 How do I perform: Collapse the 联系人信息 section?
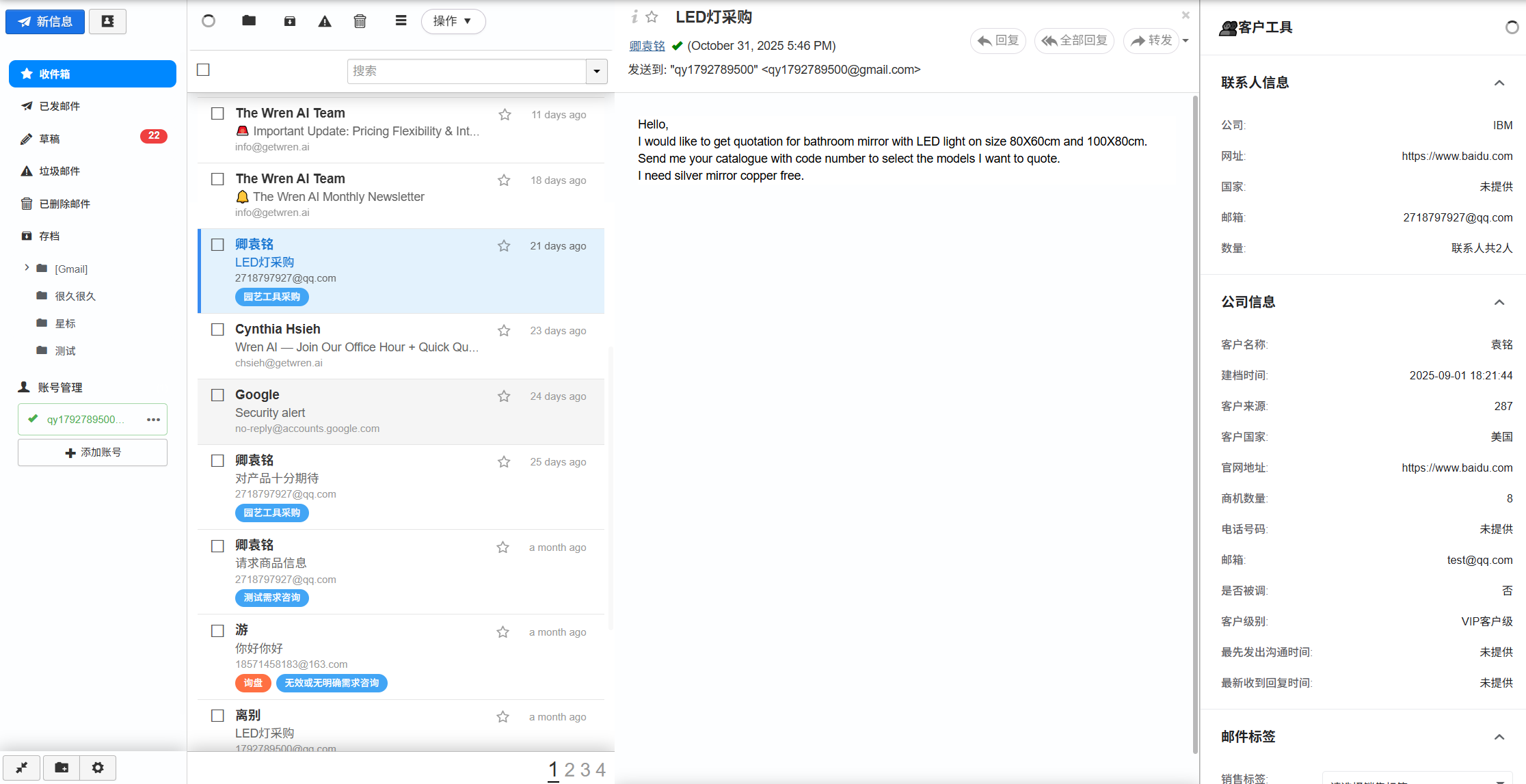coord(1499,83)
